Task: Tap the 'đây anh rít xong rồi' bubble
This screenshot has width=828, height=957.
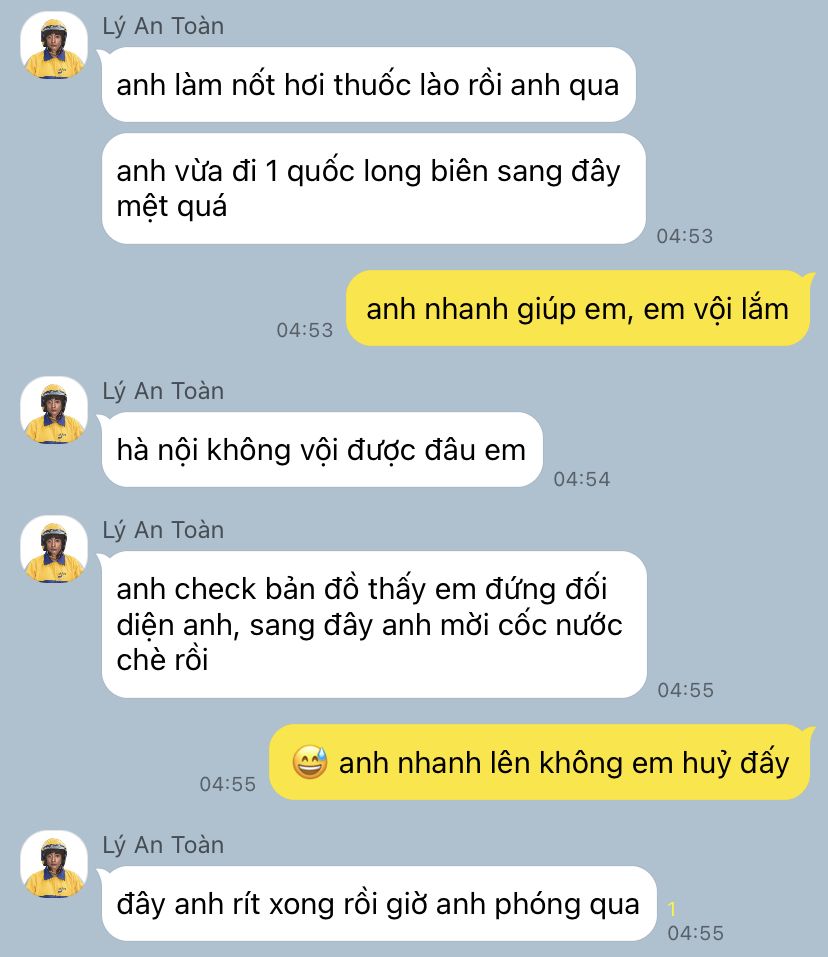Action: pos(379,904)
